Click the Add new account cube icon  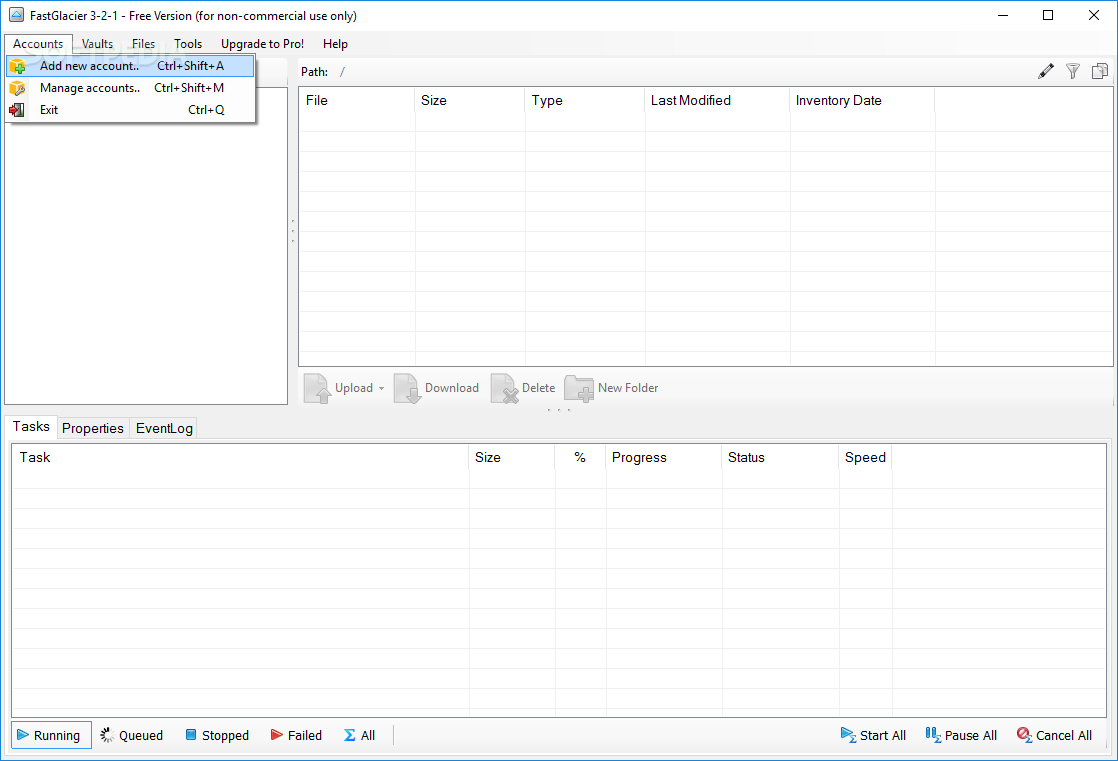point(17,66)
